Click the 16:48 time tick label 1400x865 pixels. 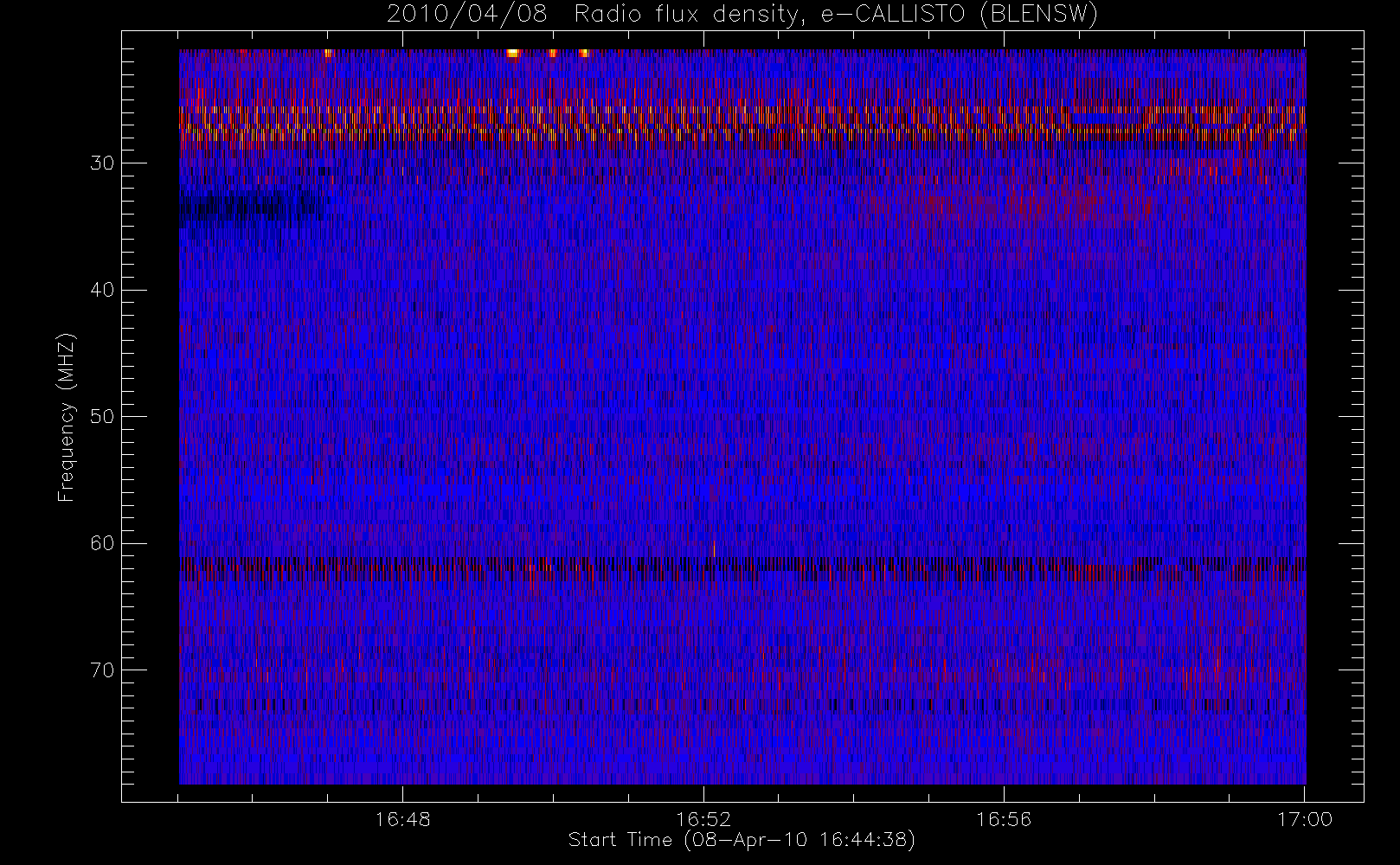coord(402,819)
